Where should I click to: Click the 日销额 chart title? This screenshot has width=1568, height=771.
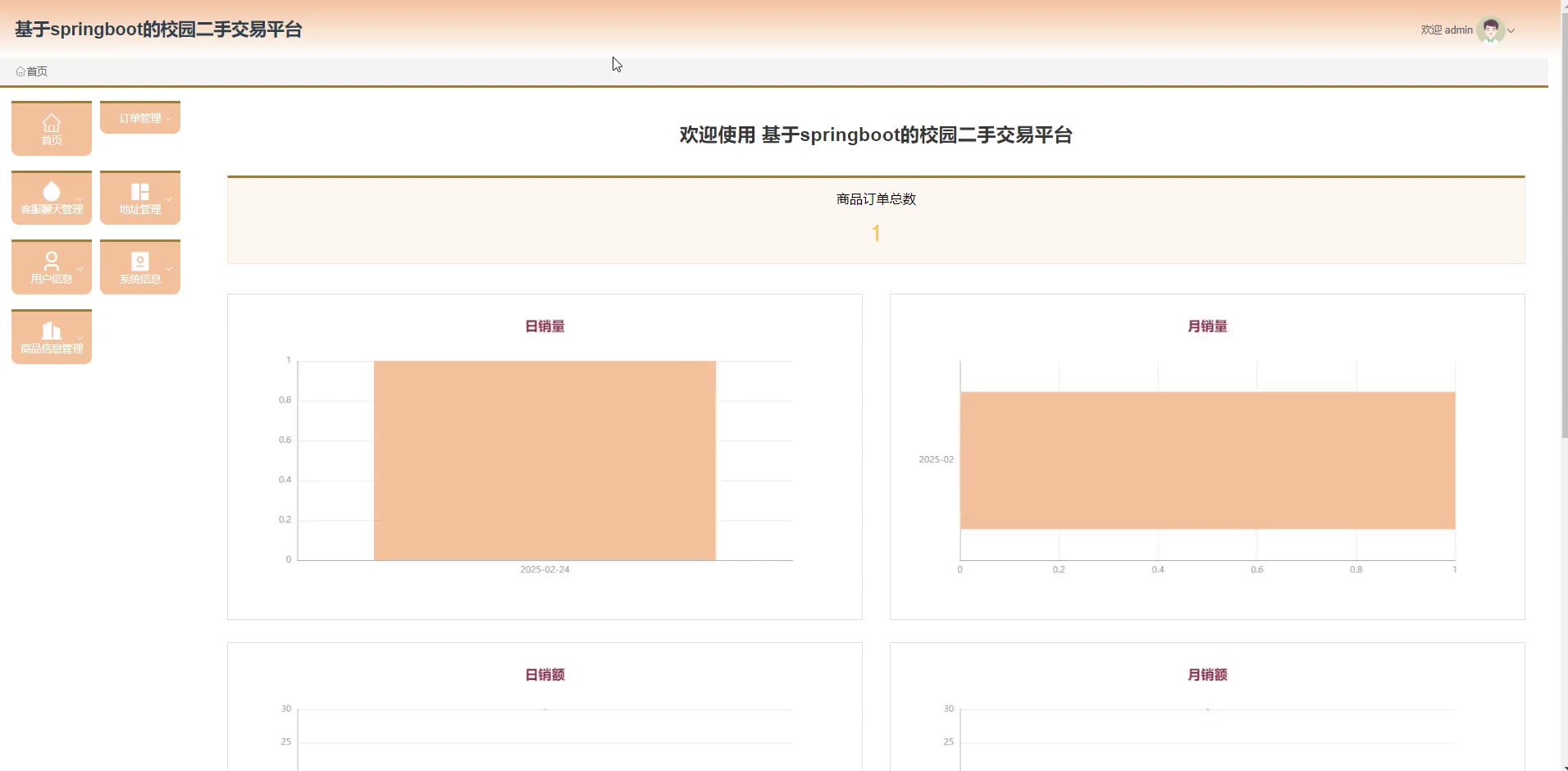(545, 675)
